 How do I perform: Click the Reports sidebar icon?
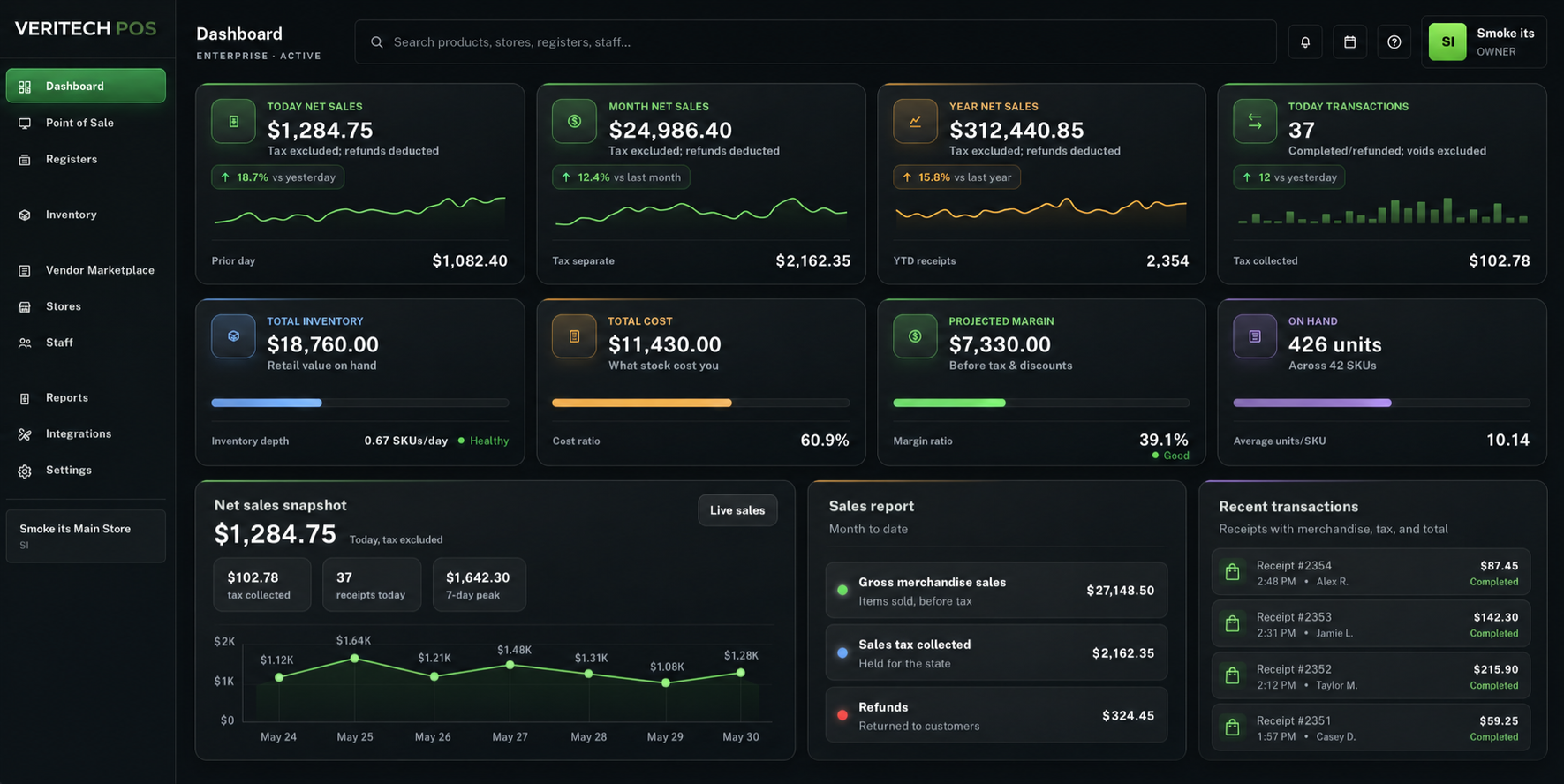(x=25, y=398)
